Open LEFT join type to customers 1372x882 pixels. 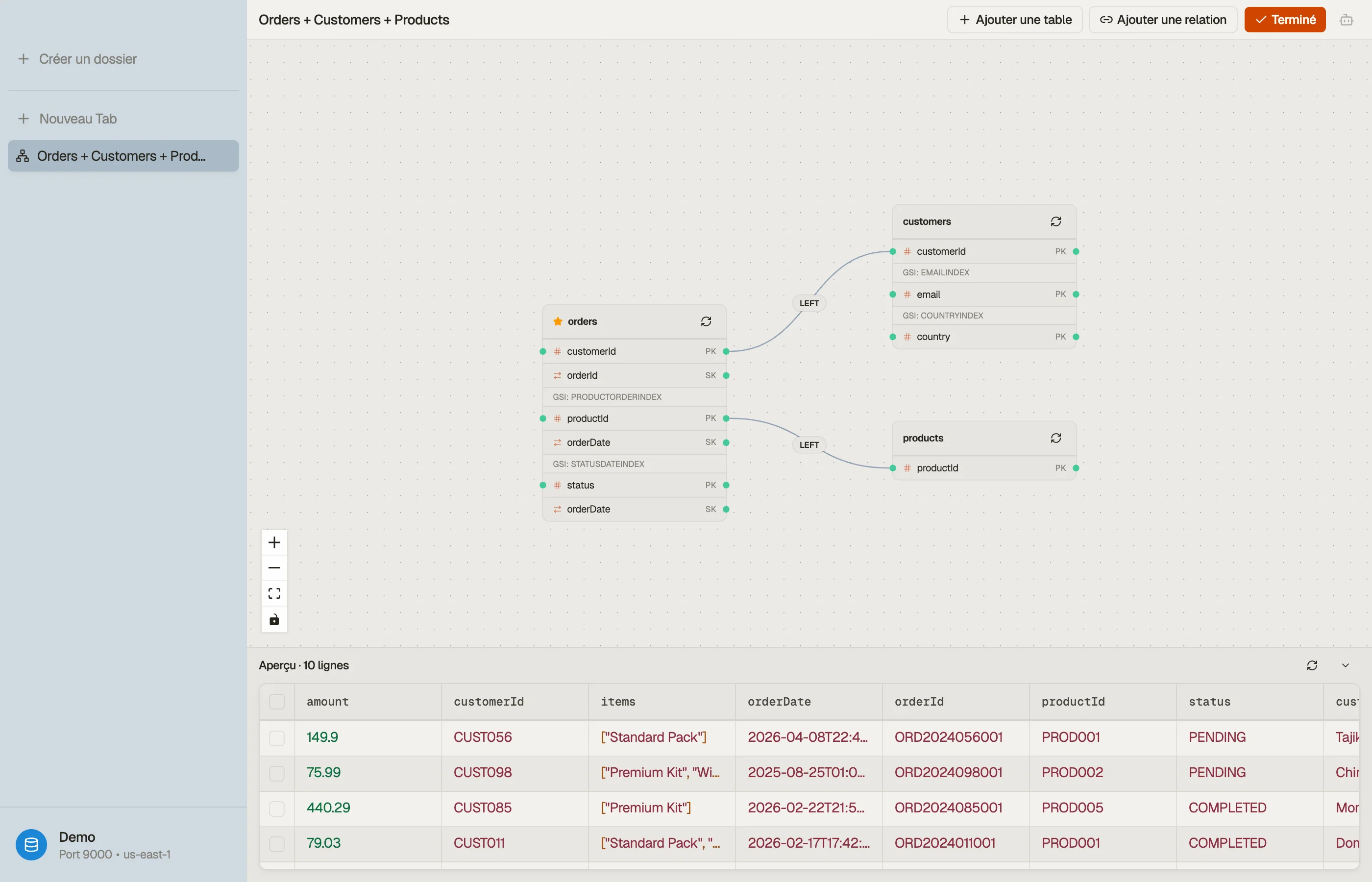tap(809, 303)
